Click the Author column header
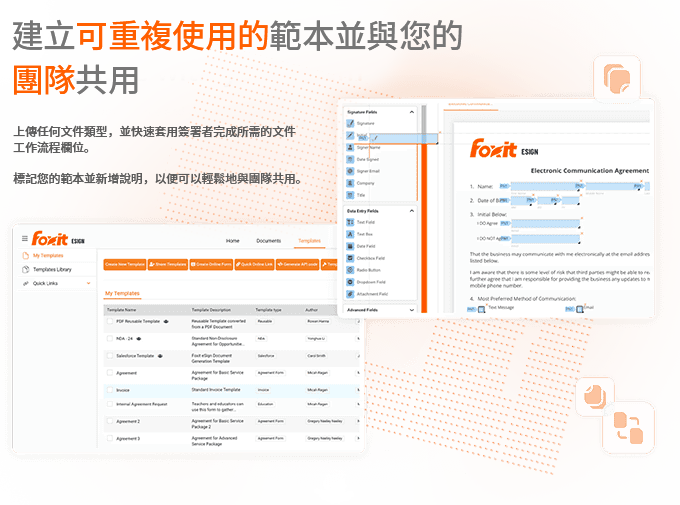This screenshot has width=680, height=505. point(311,310)
